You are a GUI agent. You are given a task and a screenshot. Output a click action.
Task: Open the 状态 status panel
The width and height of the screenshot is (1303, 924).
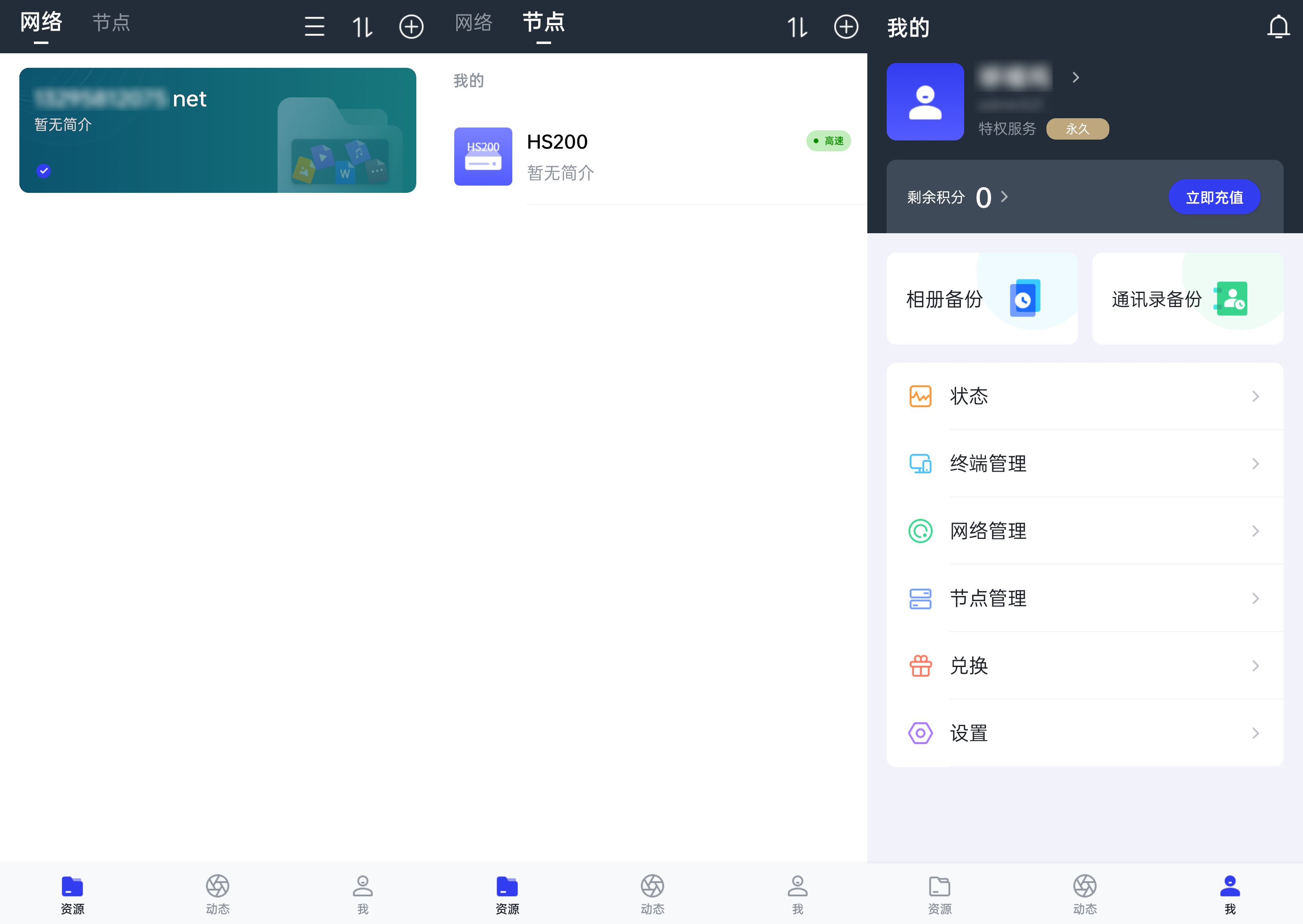pyautogui.click(x=1084, y=396)
